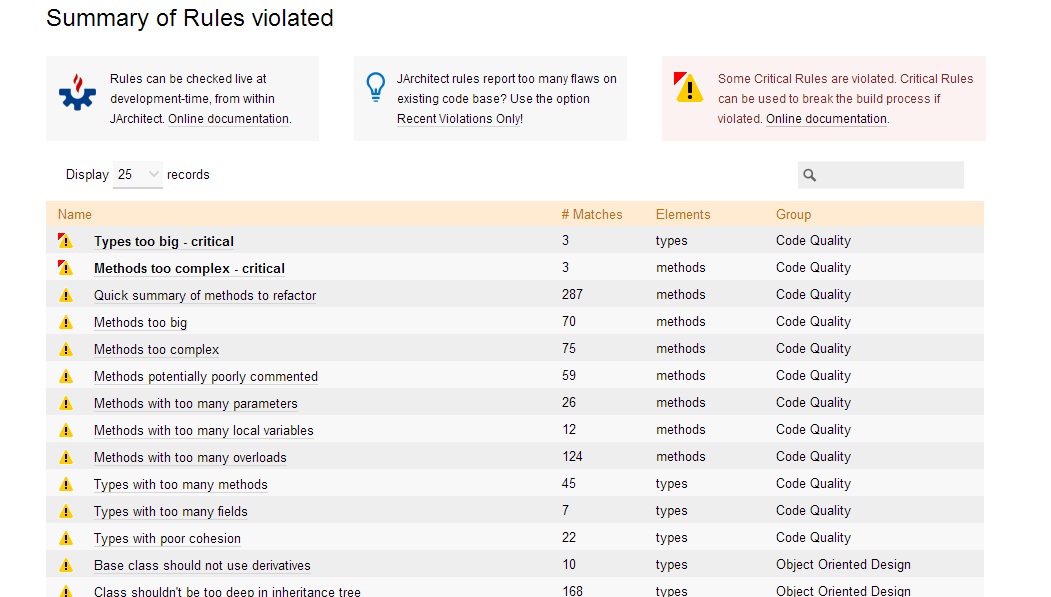The height and width of the screenshot is (597, 1051).
Task: Click the large critical warning icon
Action: coord(688,87)
